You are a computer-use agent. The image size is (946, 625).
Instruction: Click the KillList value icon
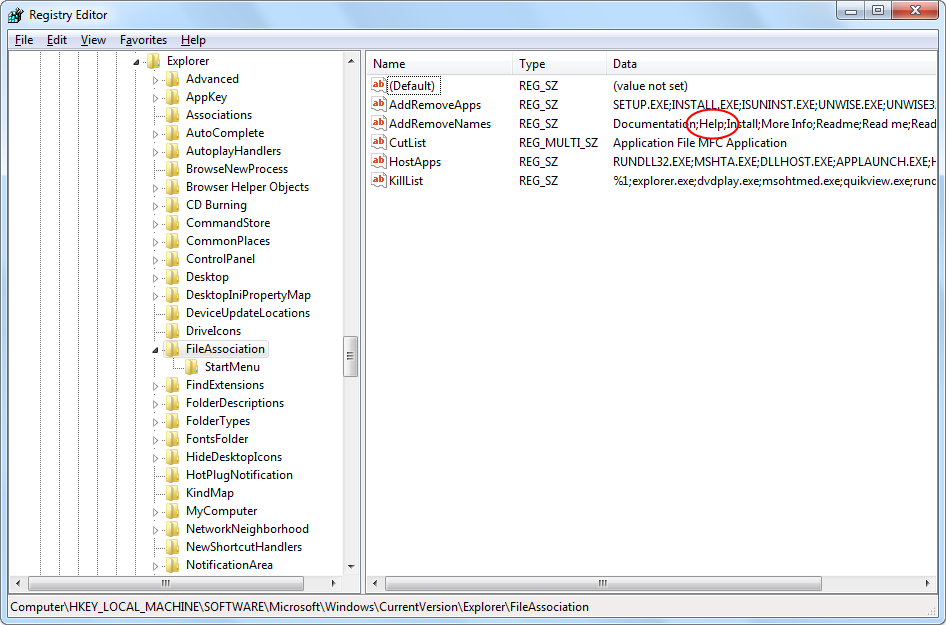pos(379,181)
